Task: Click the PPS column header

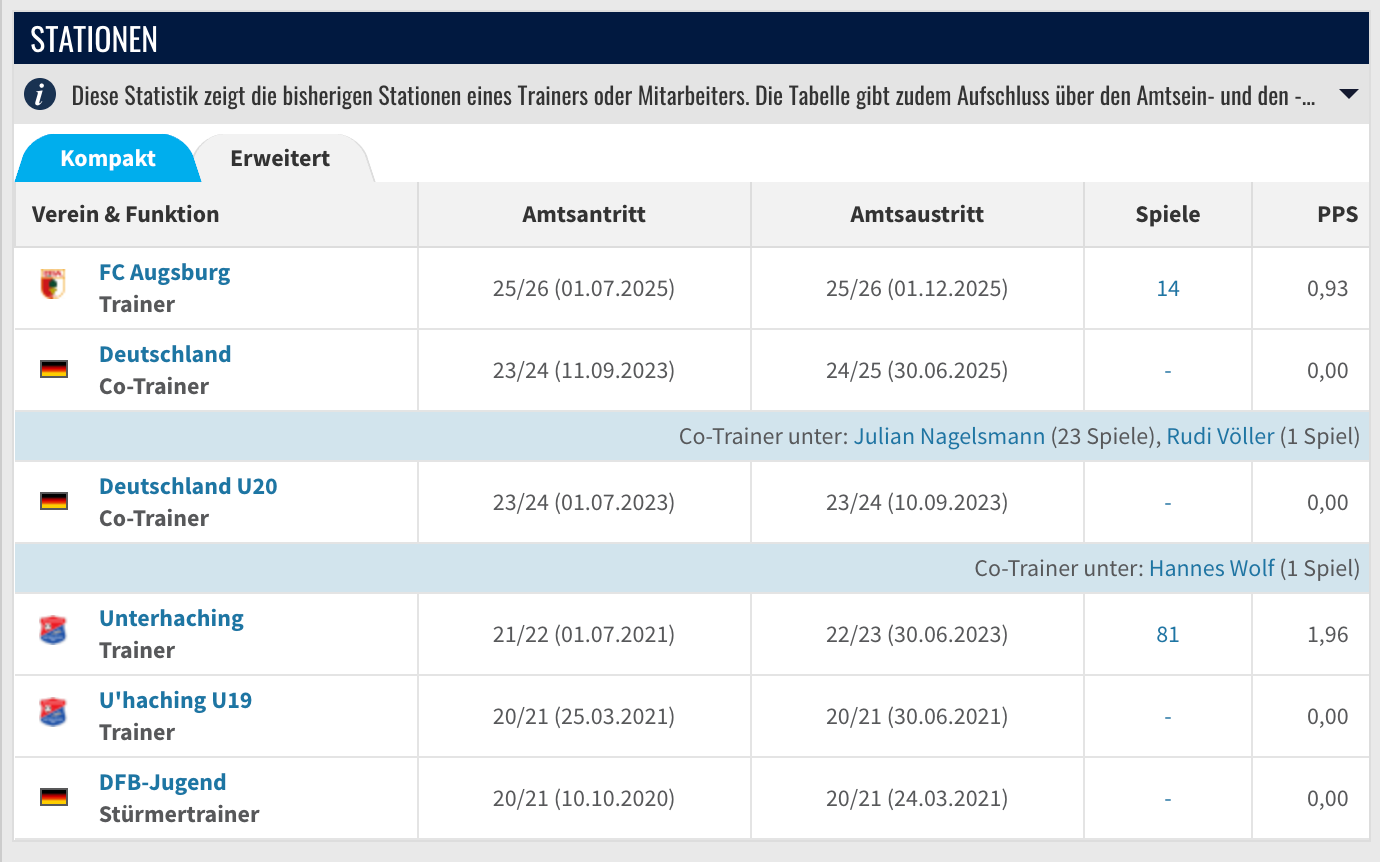Action: (x=1338, y=214)
